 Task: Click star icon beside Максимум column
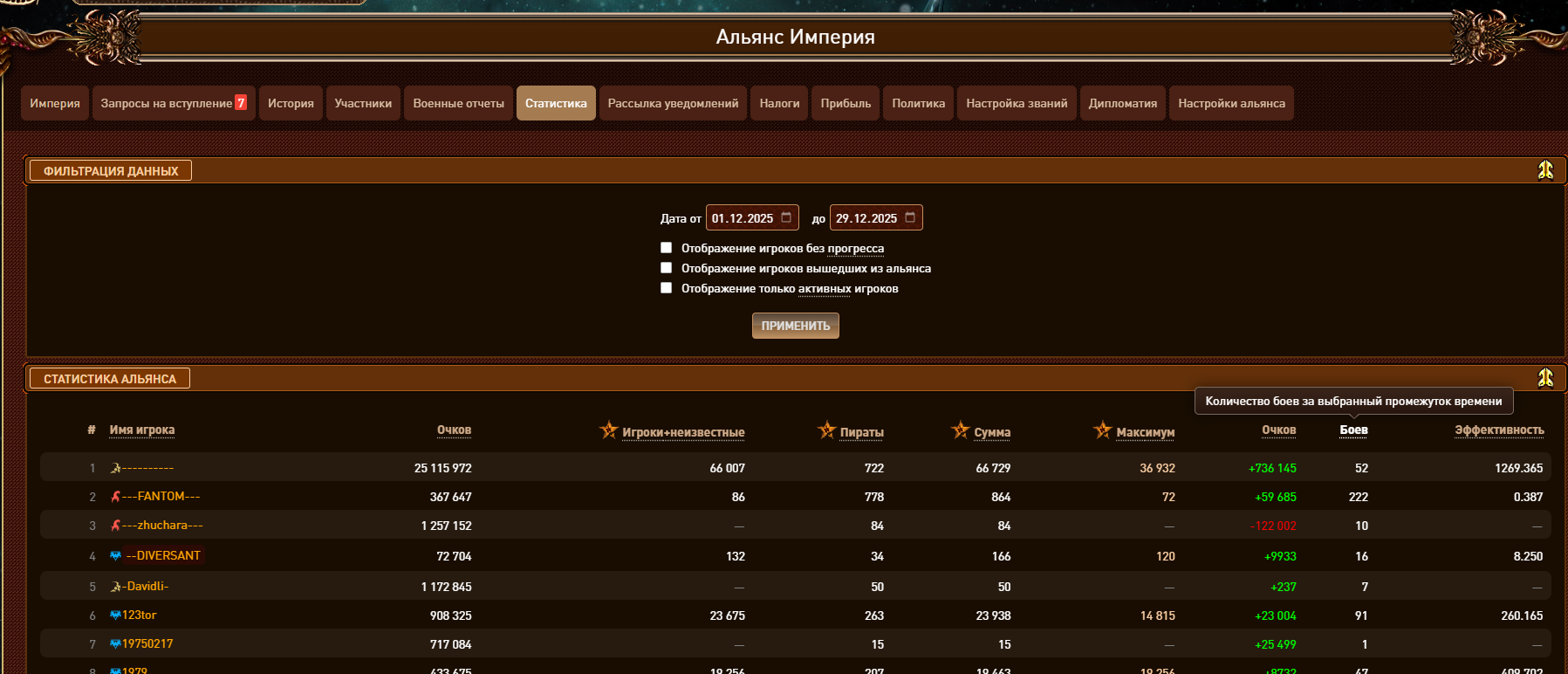[1103, 430]
